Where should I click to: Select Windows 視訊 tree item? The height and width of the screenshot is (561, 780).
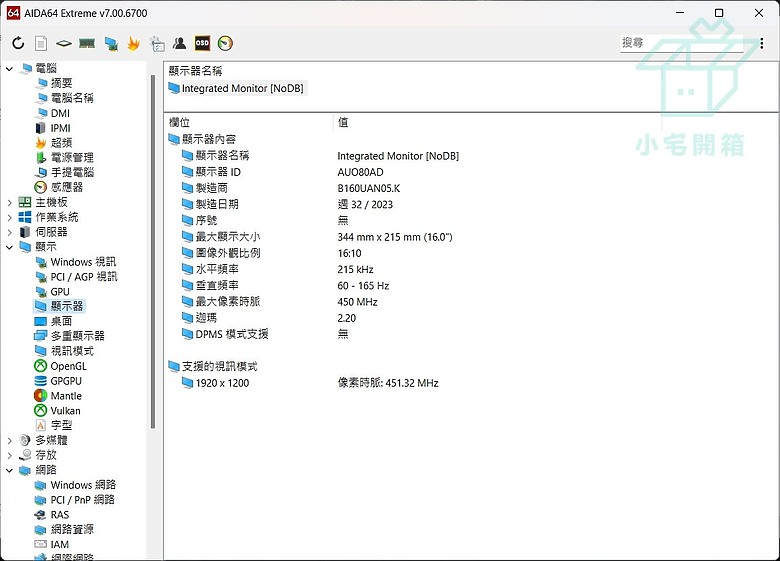pyautogui.click(x=76, y=262)
